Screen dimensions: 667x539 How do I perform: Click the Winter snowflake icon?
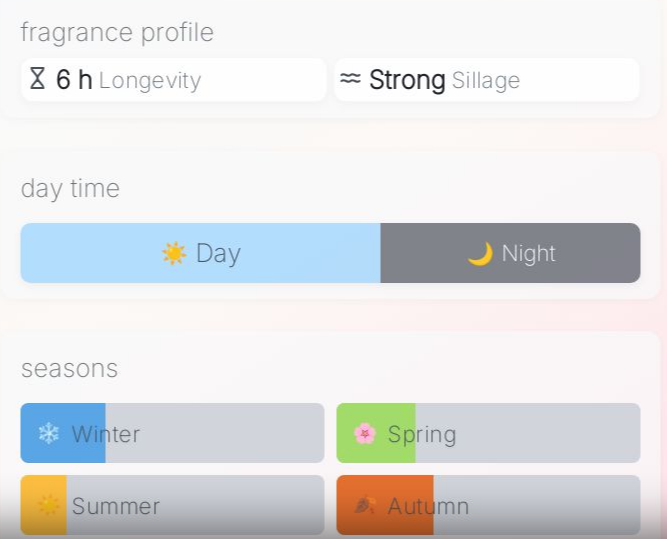(48, 434)
